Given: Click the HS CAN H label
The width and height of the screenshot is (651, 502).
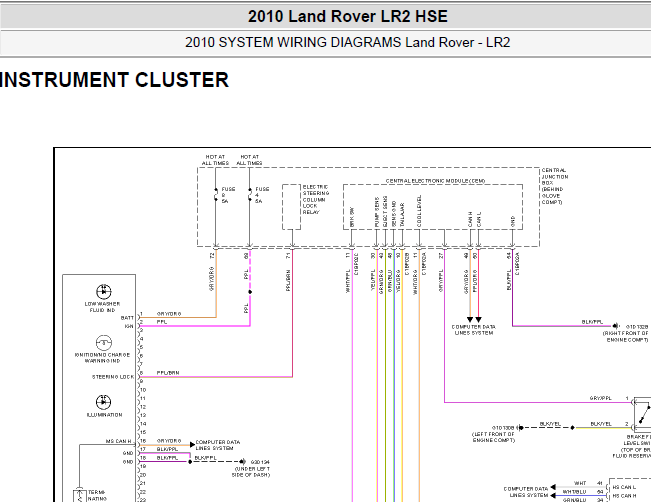Looking at the screenshot, I should [624, 496].
